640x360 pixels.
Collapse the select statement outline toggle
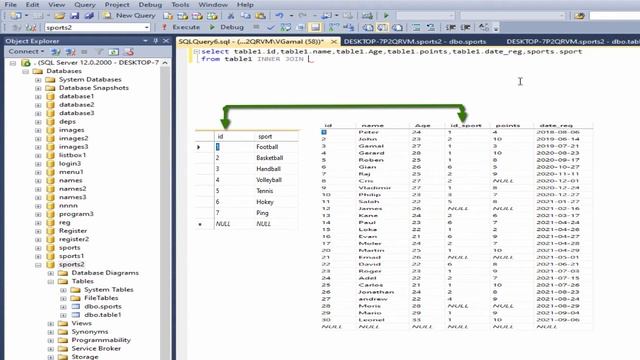(x=196, y=52)
